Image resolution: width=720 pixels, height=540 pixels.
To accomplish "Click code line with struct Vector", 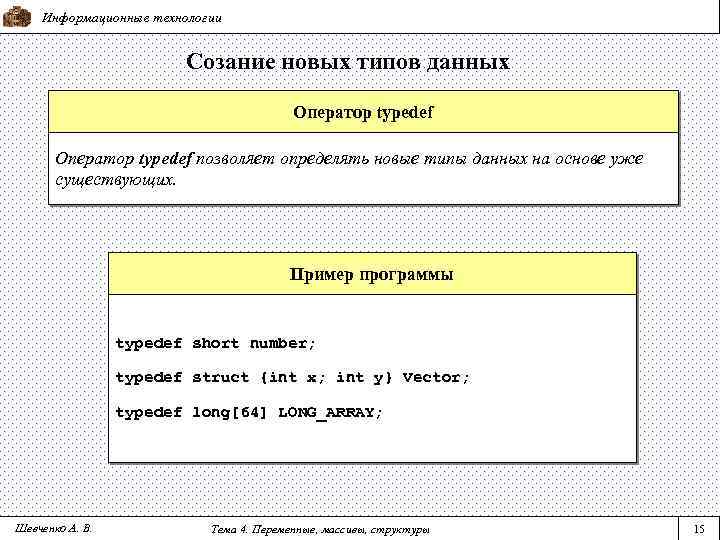I will pyautogui.click(x=292, y=378).
